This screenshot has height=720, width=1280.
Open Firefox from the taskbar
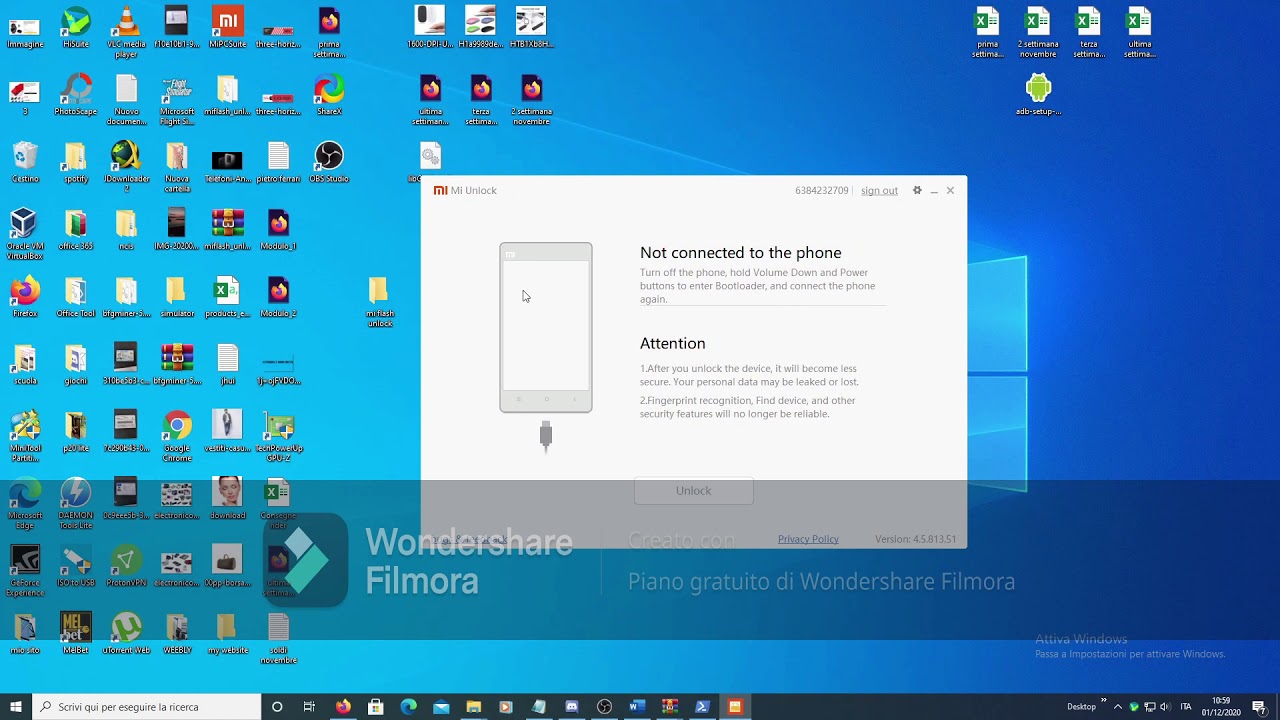pyautogui.click(x=343, y=707)
